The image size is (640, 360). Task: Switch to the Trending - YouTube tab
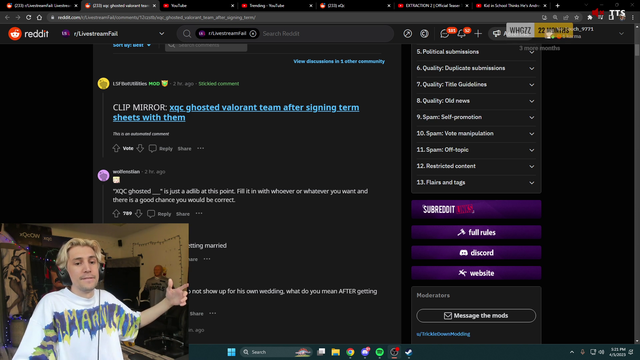pyautogui.click(x=277, y=6)
